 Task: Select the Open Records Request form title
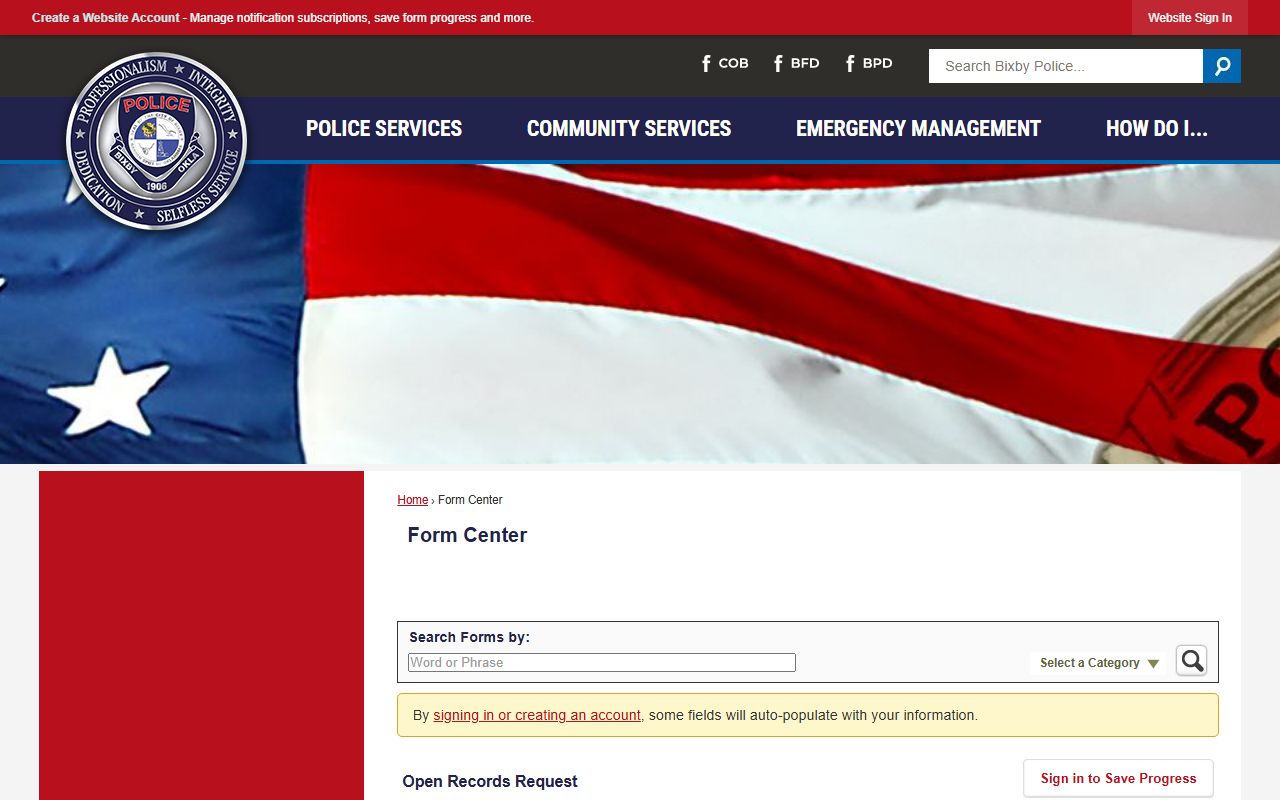490,781
